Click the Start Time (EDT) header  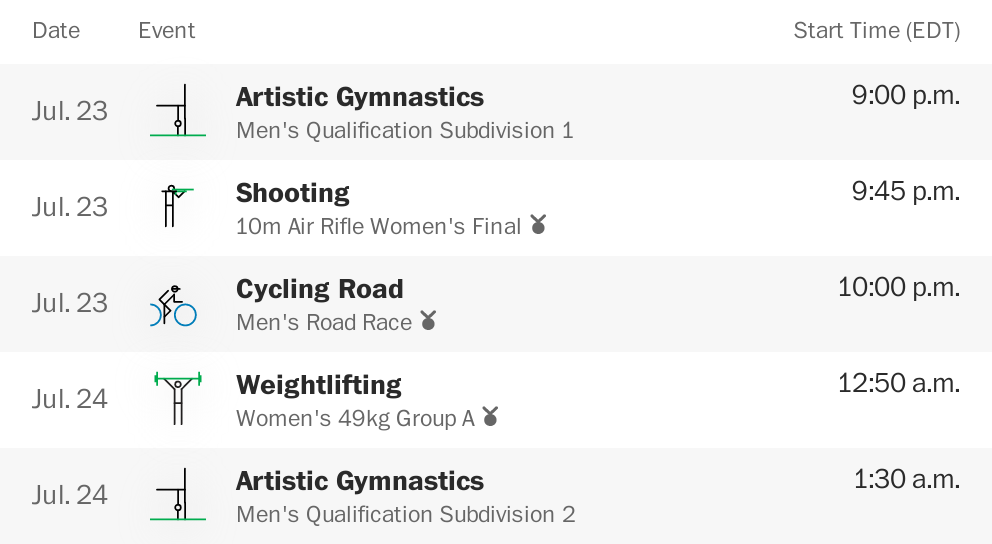[876, 30]
